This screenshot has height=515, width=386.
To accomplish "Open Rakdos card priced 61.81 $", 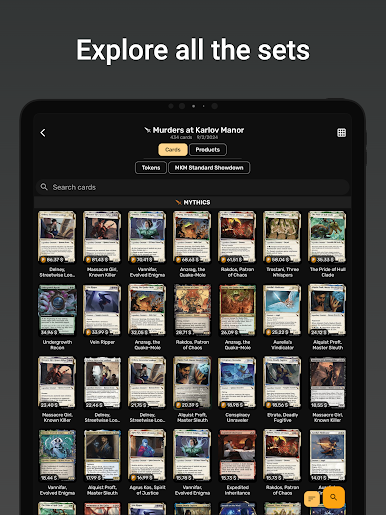I will pos(237,237).
